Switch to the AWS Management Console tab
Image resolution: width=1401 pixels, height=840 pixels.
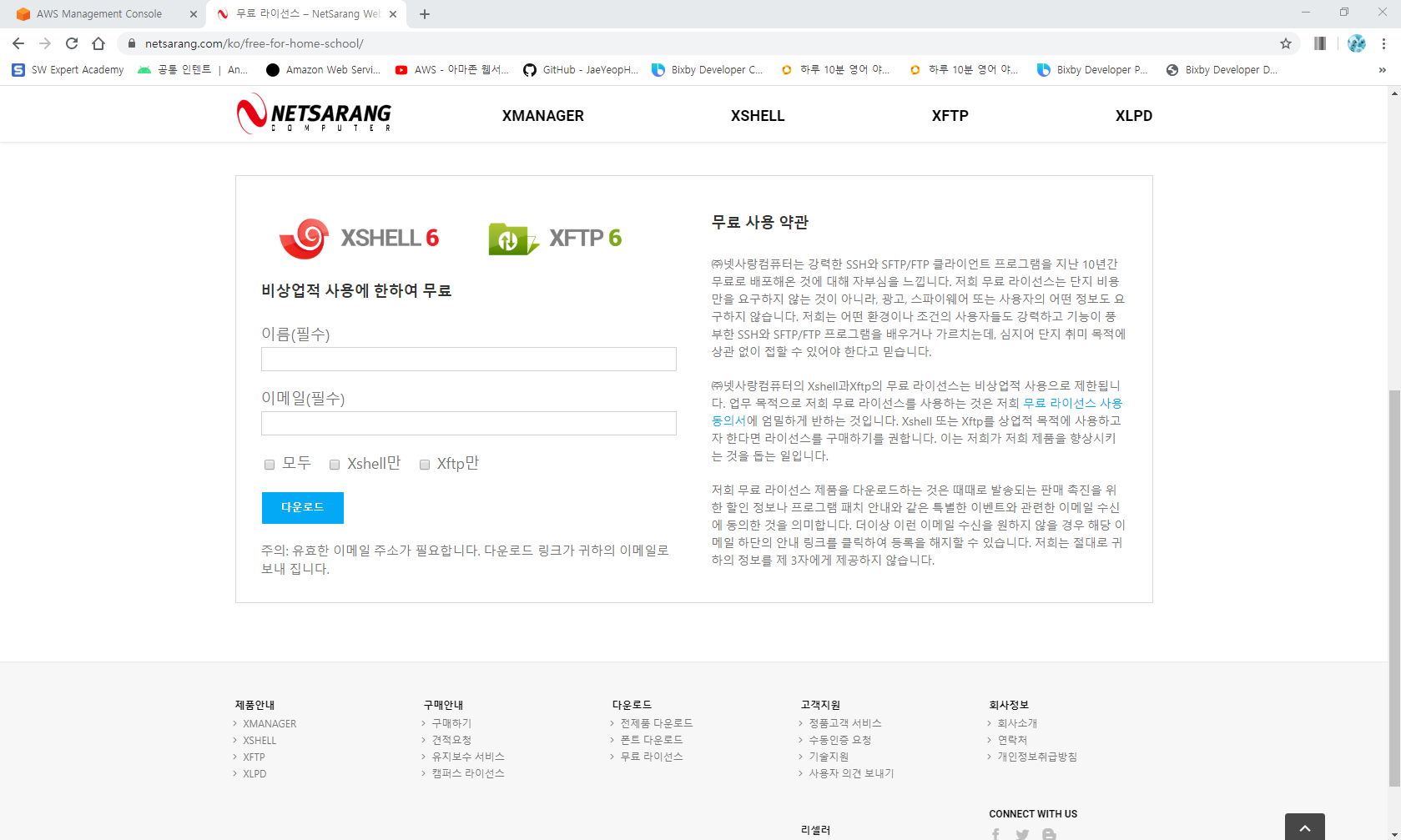click(99, 14)
